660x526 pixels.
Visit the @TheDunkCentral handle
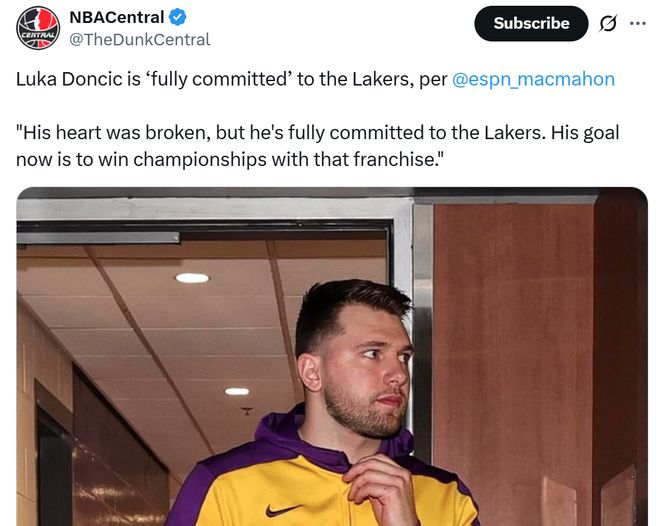(139, 39)
